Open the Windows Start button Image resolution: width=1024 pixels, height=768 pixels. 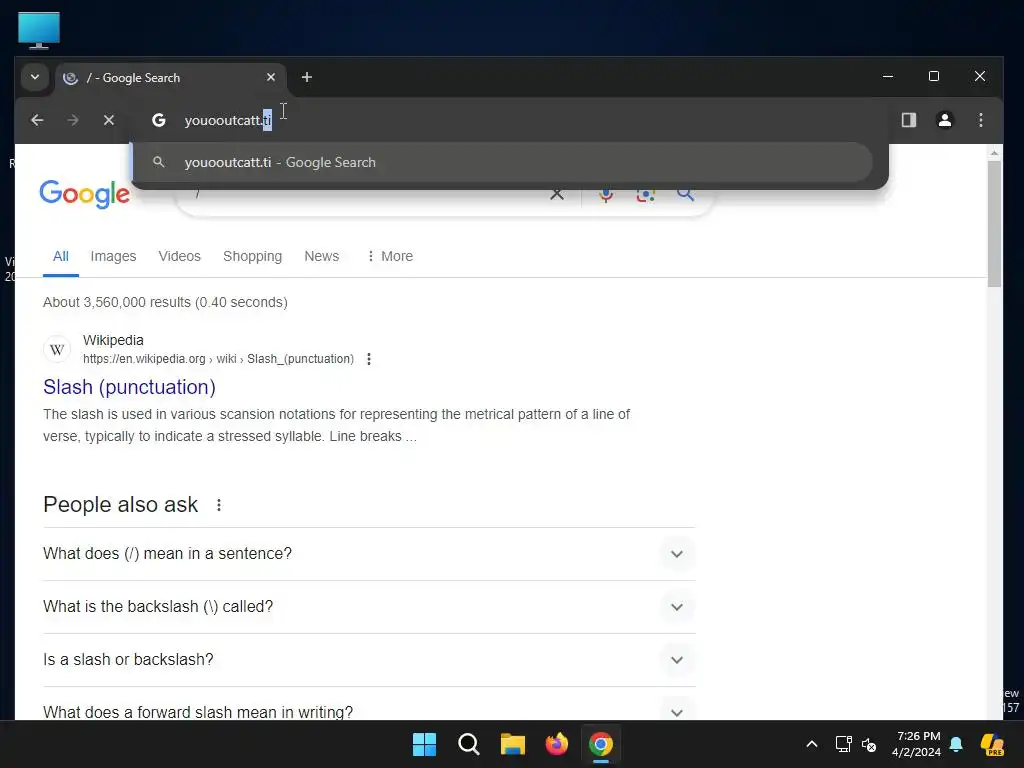pyautogui.click(x=424, y=744)
